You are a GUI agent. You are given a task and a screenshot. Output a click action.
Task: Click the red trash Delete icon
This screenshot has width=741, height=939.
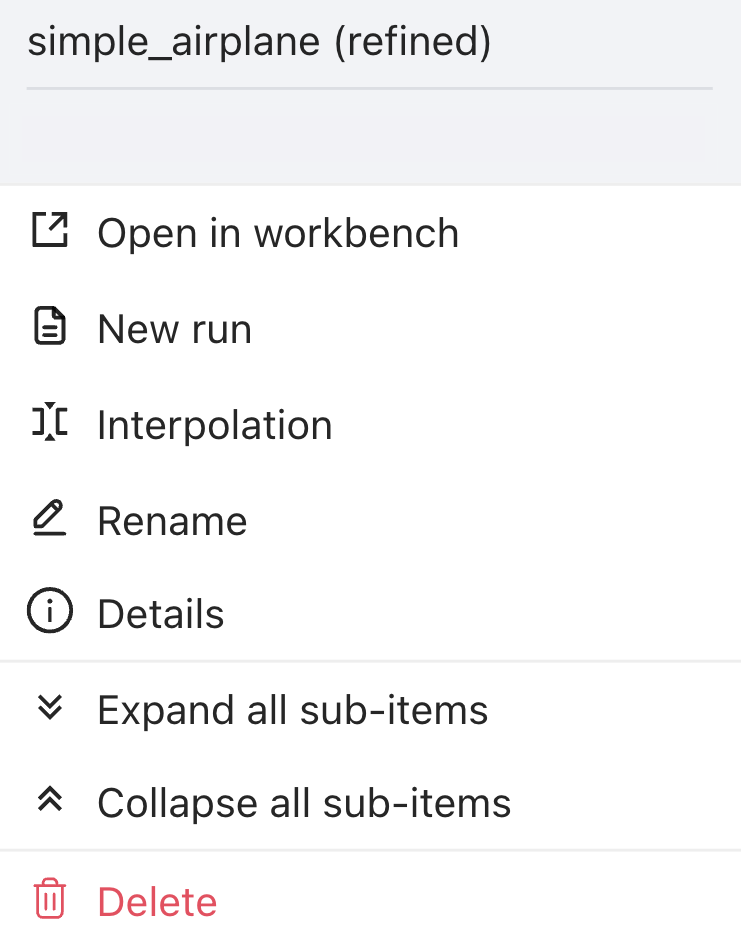(x=49, y=900)
